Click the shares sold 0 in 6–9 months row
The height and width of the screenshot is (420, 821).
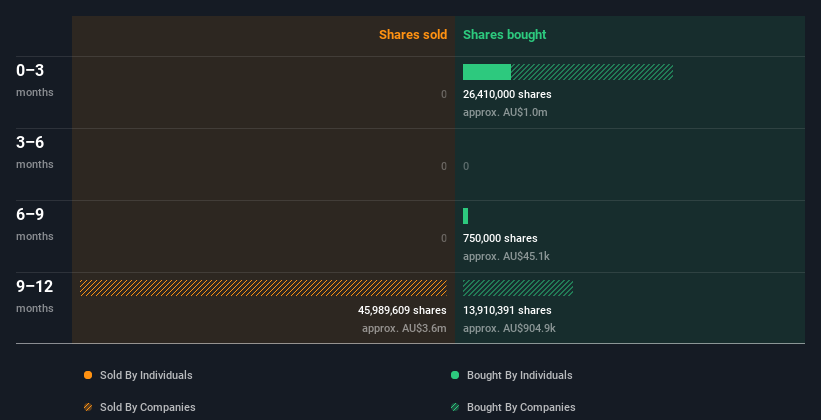[444, 238]
